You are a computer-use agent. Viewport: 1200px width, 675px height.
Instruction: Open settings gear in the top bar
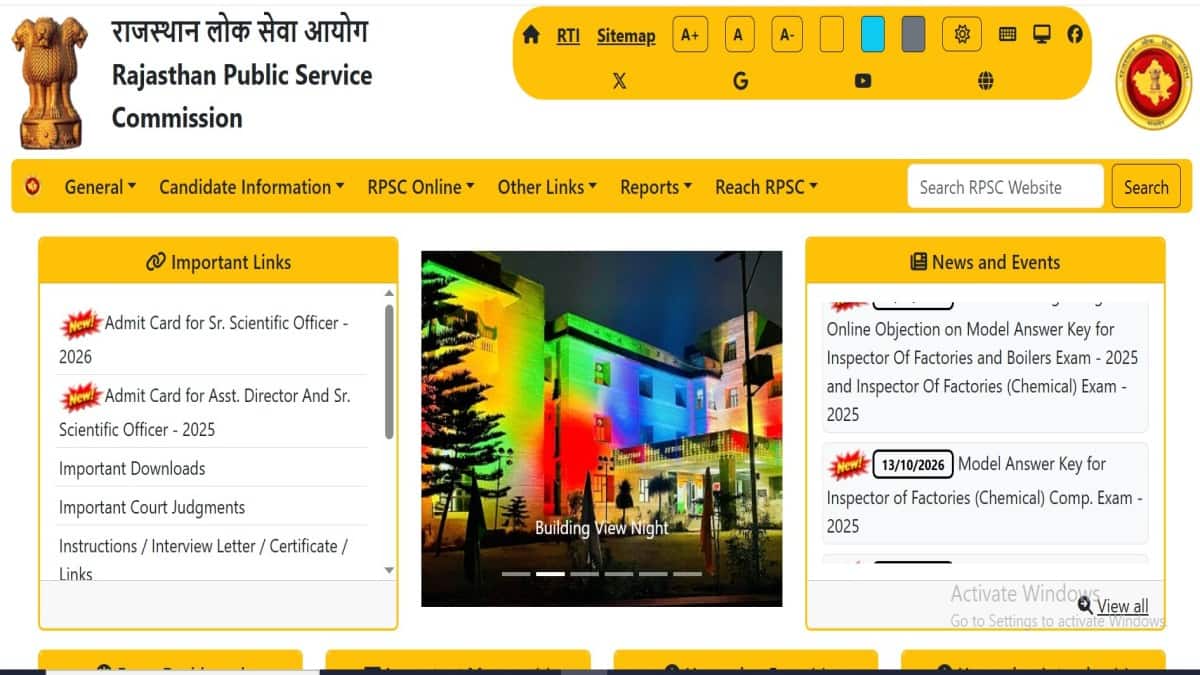pyautogui.click(x=962, y=35)
